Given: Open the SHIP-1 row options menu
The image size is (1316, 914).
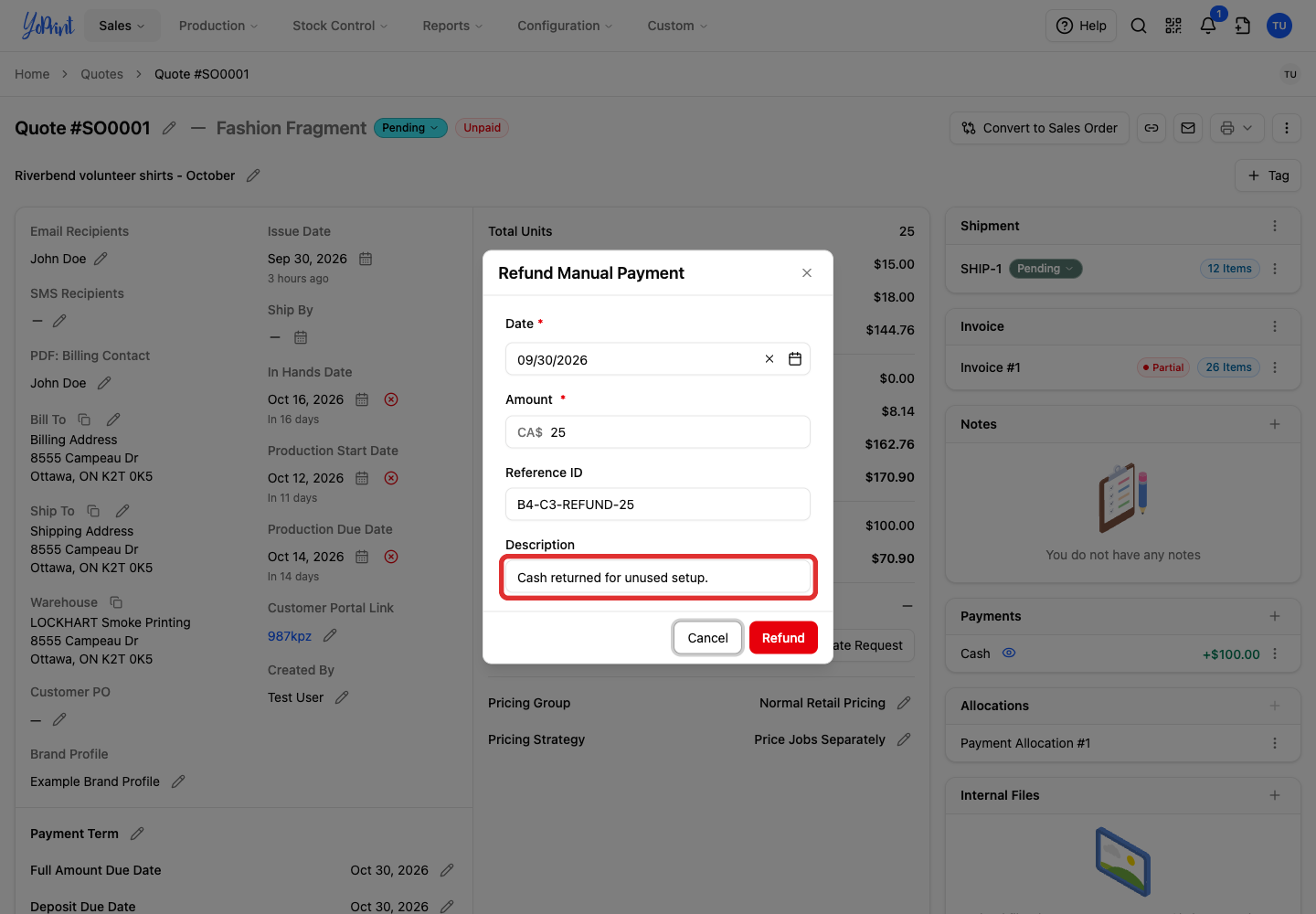Looking at the screenshot, I should (x=1275, y=269).
